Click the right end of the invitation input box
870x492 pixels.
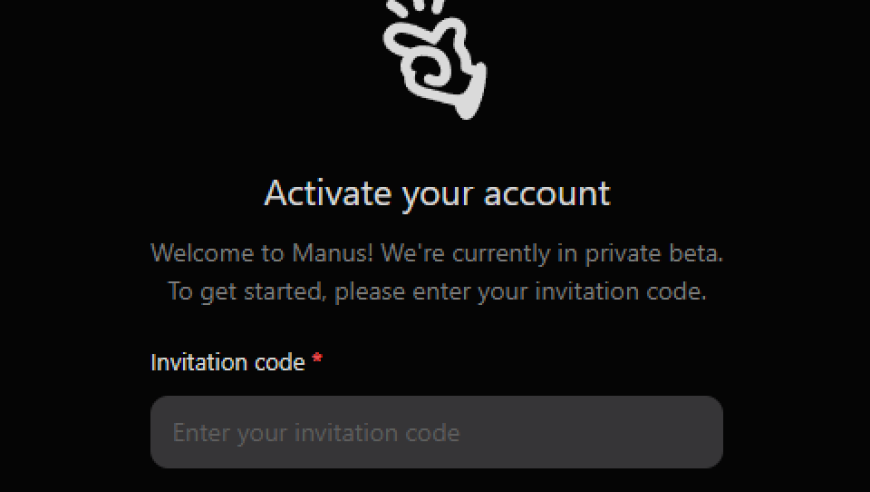tap(705, 432)
